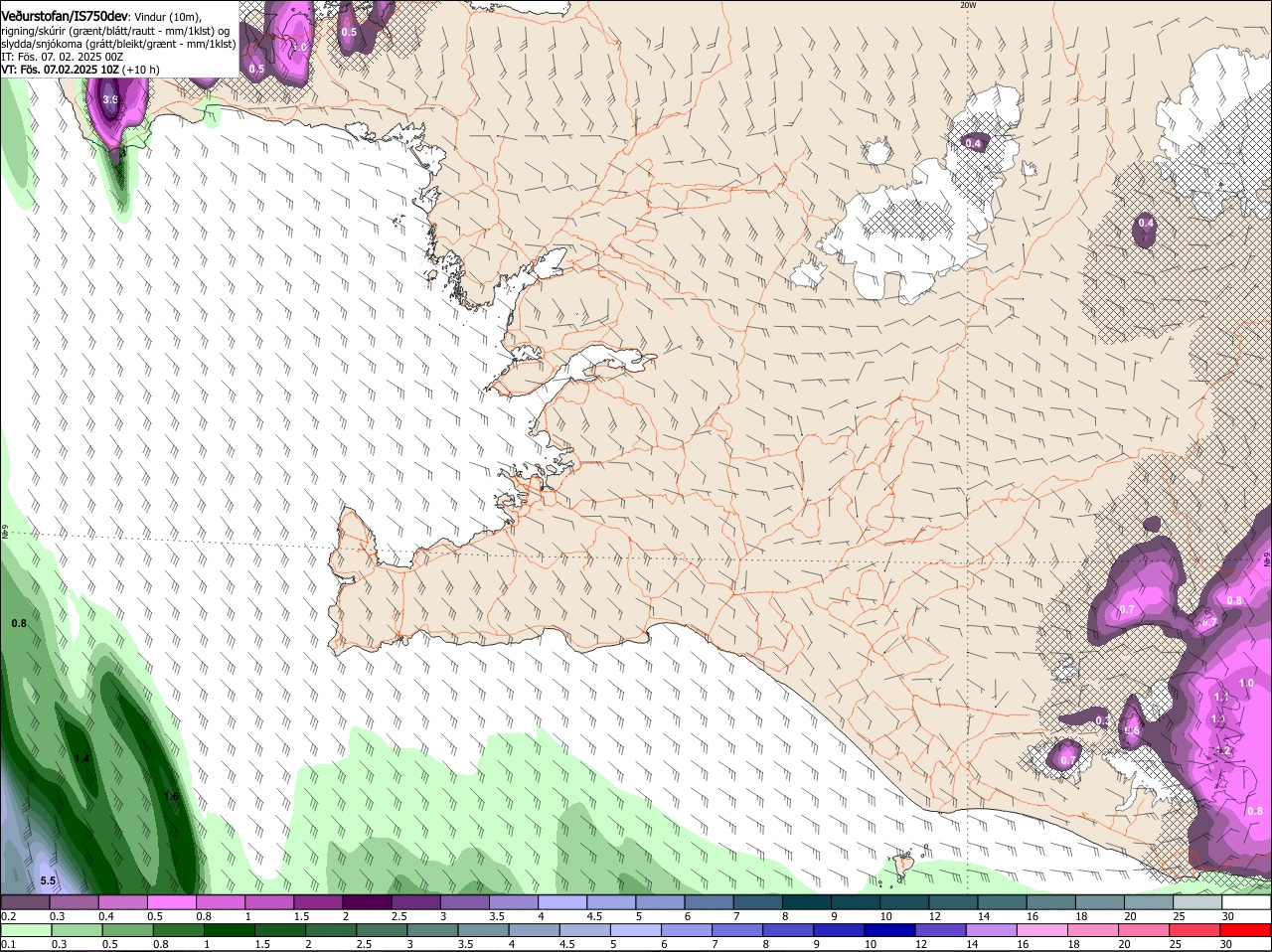Click the 0.4 value beside the white glacier
1272x952 pixels.
point(974,144)
